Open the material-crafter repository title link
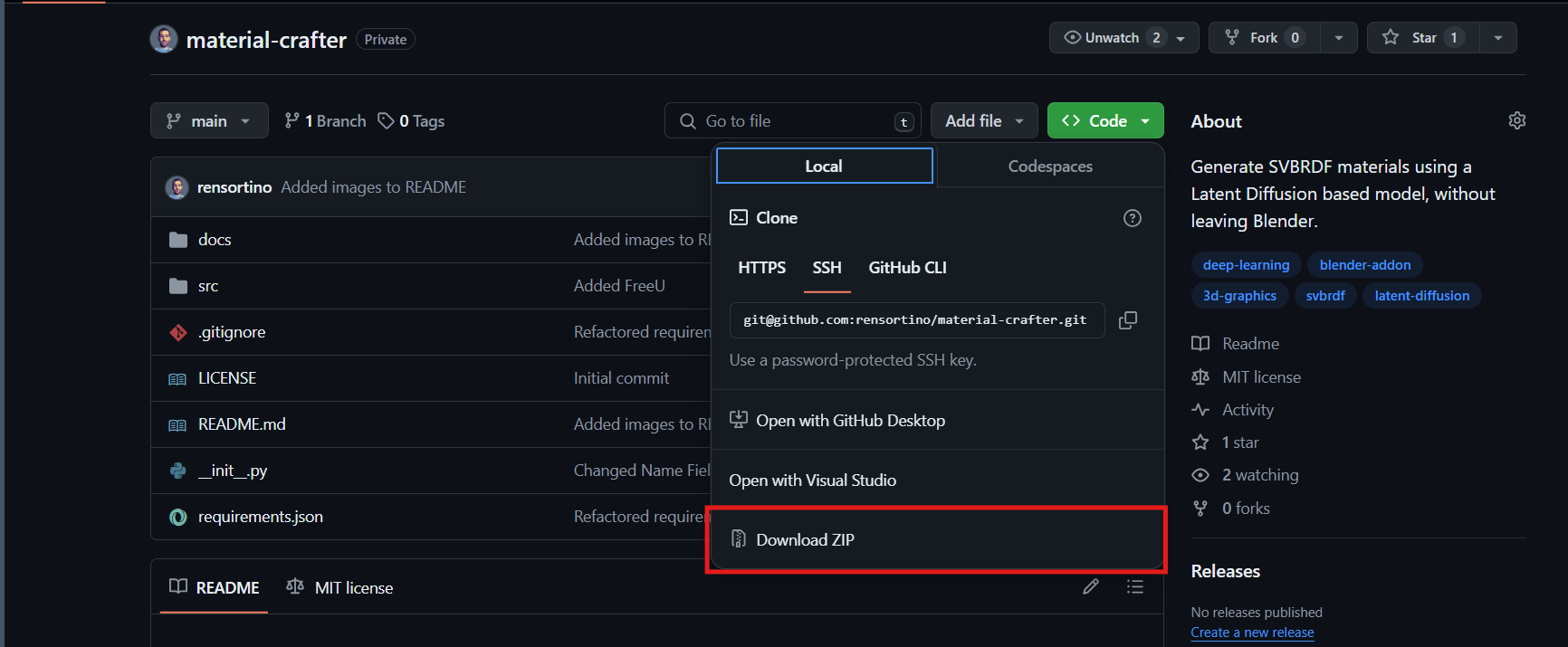The height and width of the screenshot is (647, 1568). pyautogui.click(x=266, y=40)
